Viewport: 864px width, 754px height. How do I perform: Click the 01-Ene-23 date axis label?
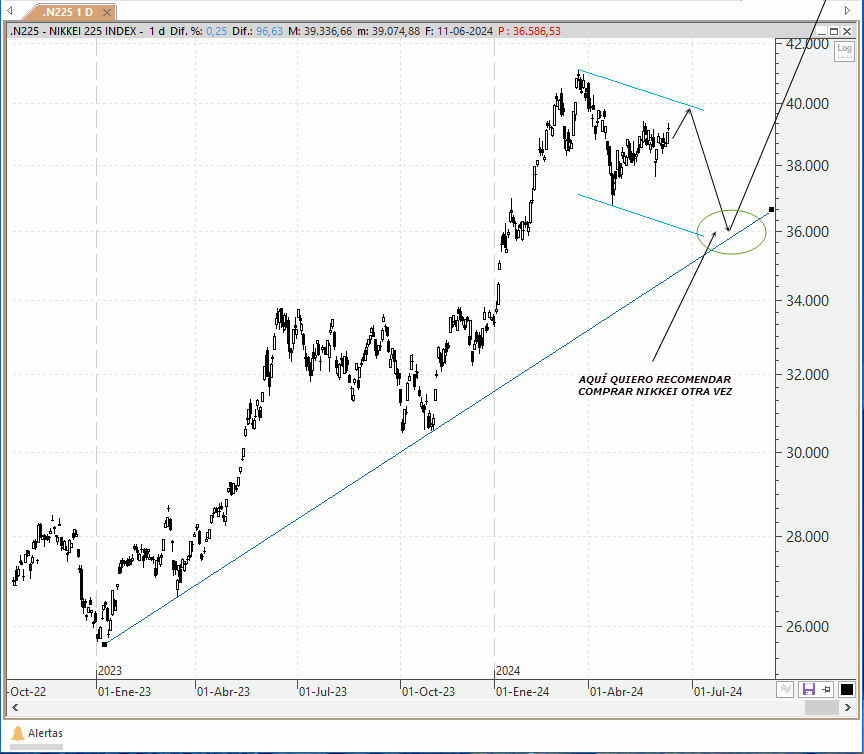point(125,692)
